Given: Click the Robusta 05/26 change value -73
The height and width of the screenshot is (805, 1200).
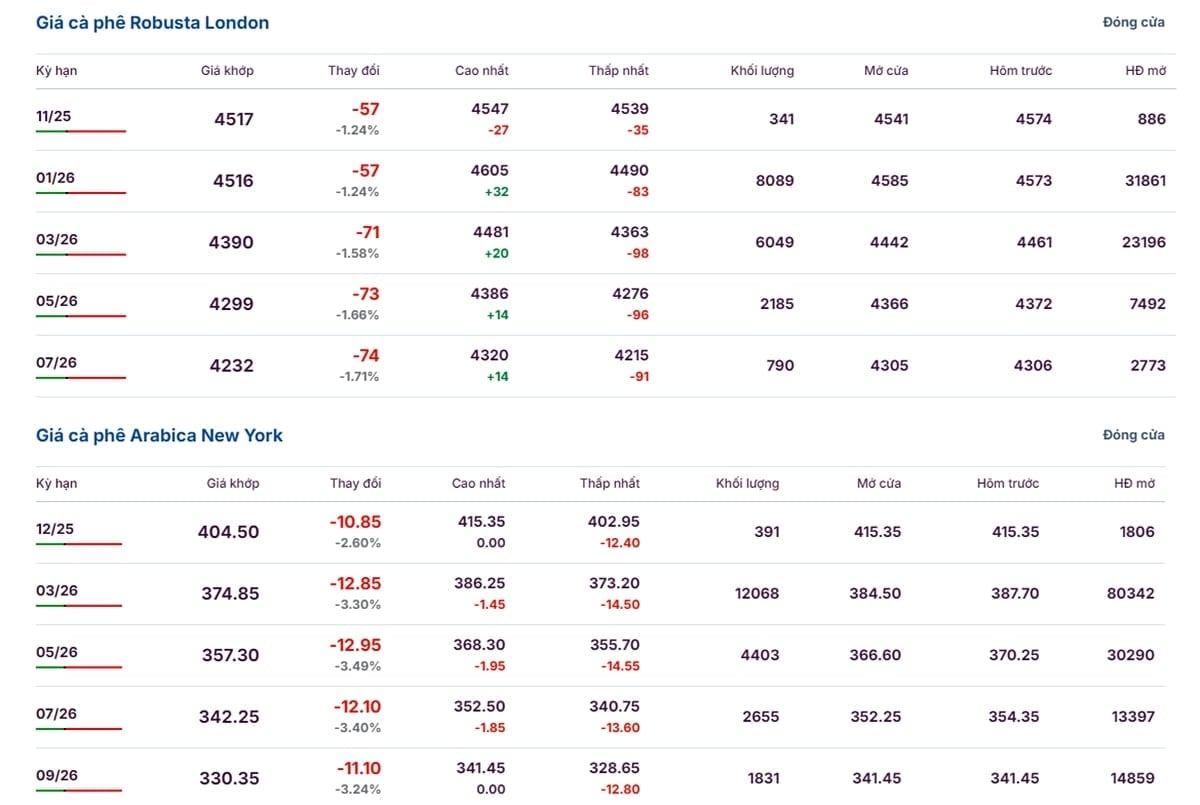Looking at the screenshot, I should pyautogui.click(x=365, y=294).
